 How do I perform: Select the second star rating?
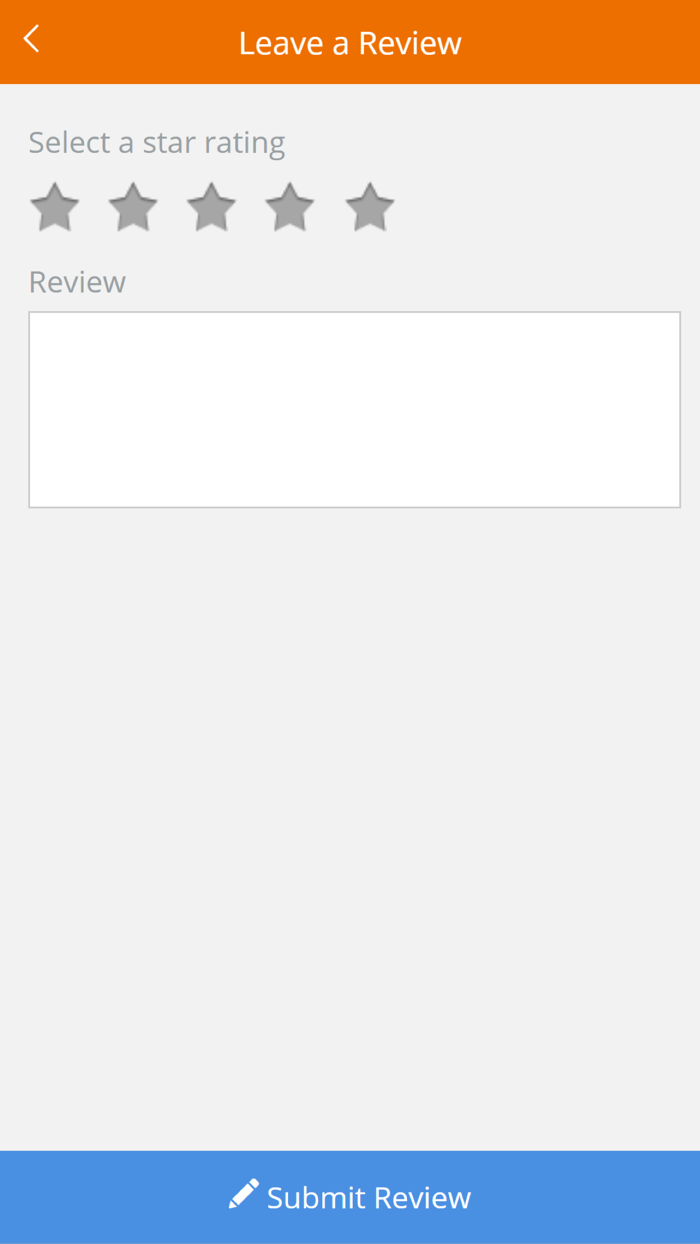tap(133, 207)
